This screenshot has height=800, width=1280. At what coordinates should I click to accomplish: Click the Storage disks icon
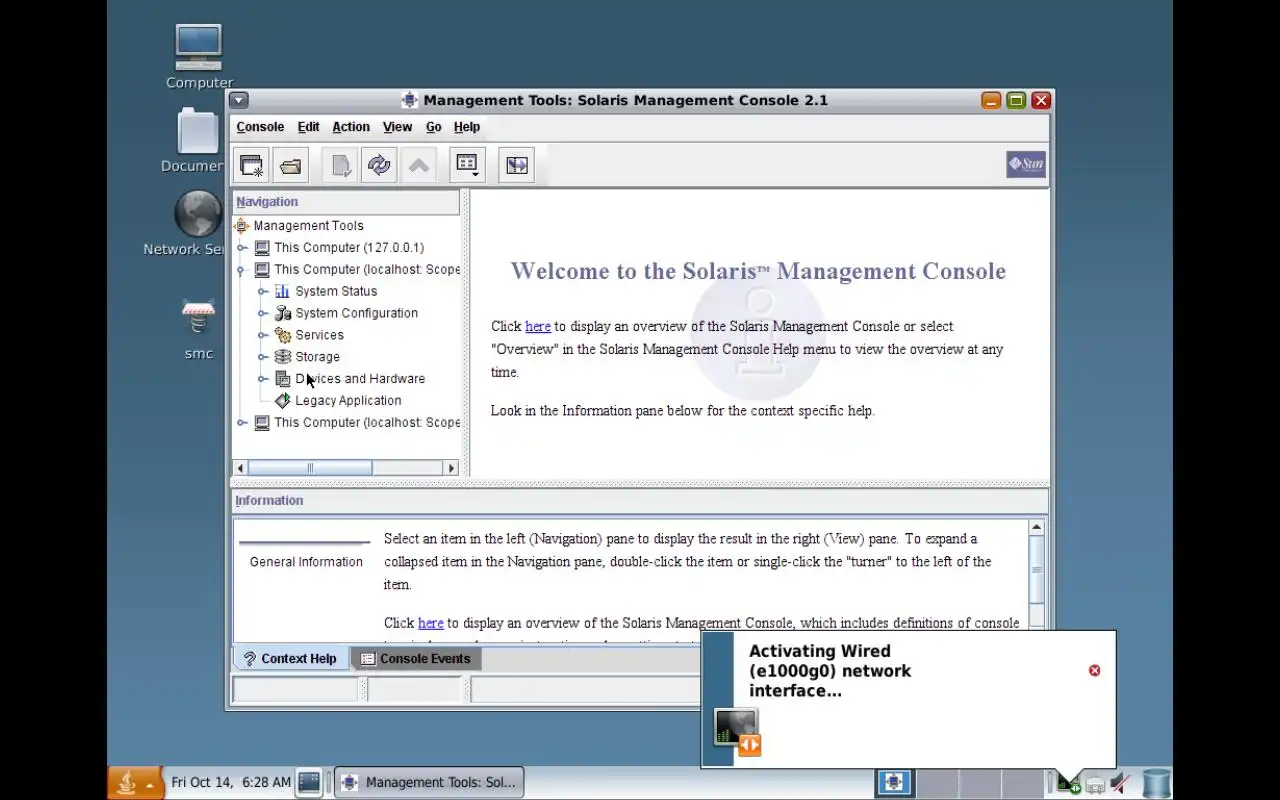click(282, 357)
